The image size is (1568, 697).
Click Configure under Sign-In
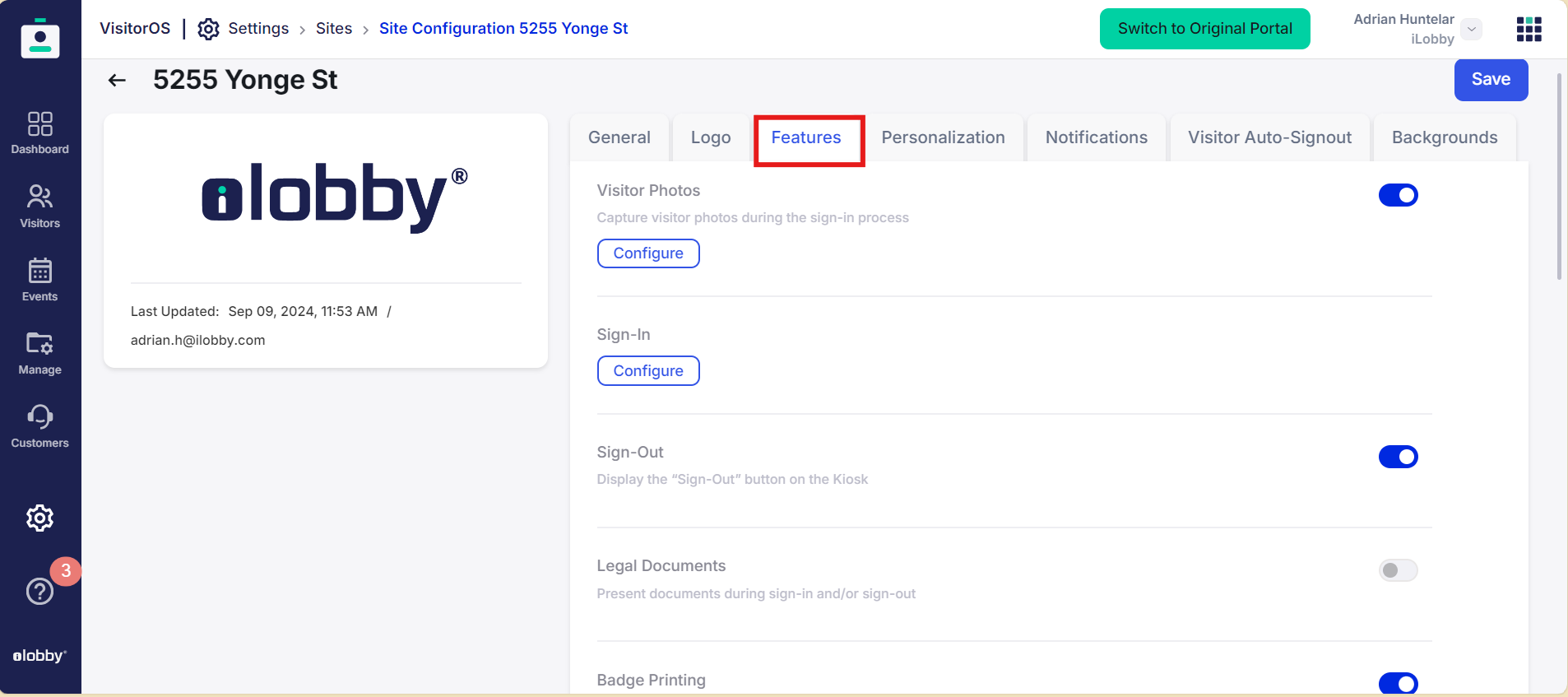pyautogui.click(x=648, y=371)
